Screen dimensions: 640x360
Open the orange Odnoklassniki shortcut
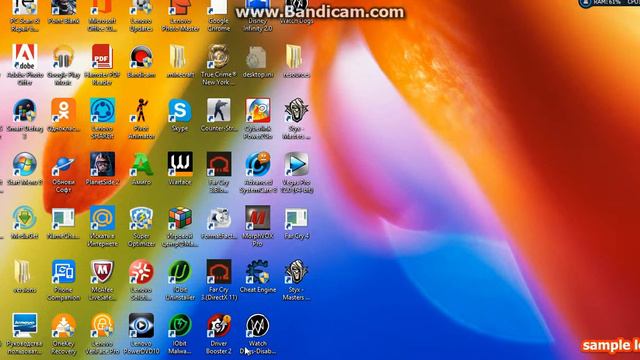[63, 115]
